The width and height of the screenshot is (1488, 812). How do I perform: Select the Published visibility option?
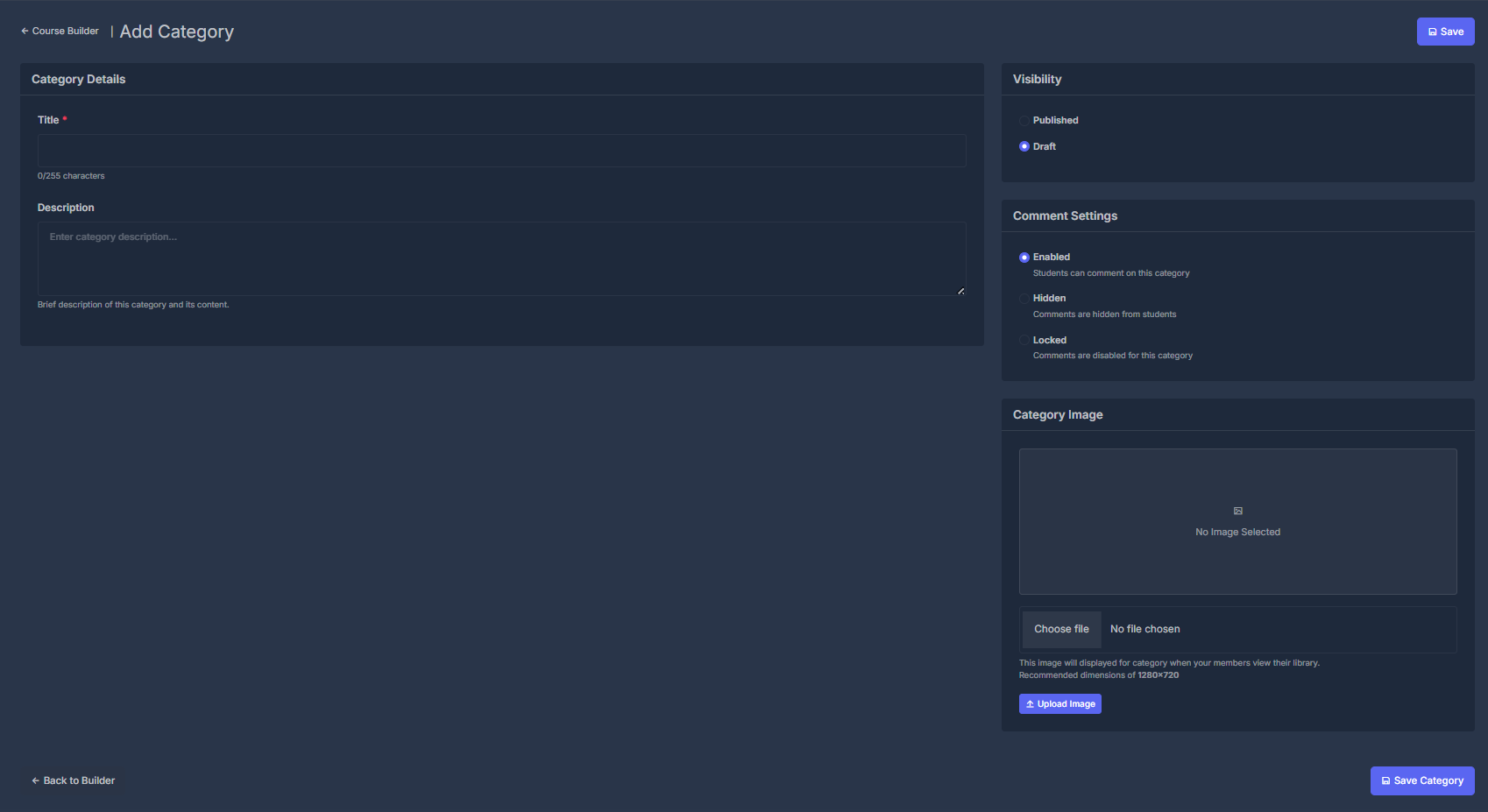coord(1024,120)
